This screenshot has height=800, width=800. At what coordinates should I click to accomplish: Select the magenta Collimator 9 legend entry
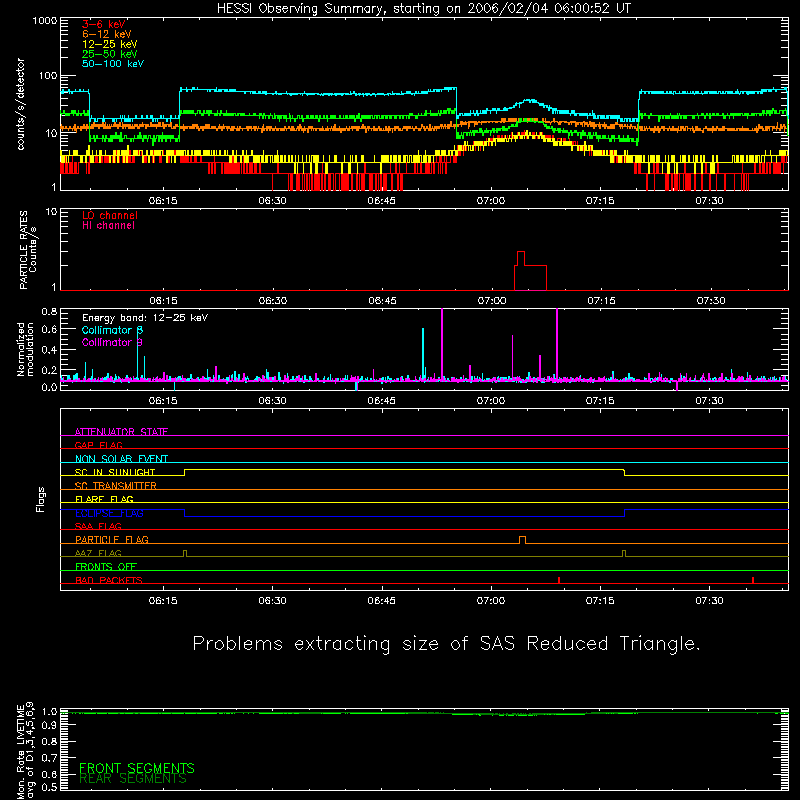pyautogui.click(x=112, y=342)
